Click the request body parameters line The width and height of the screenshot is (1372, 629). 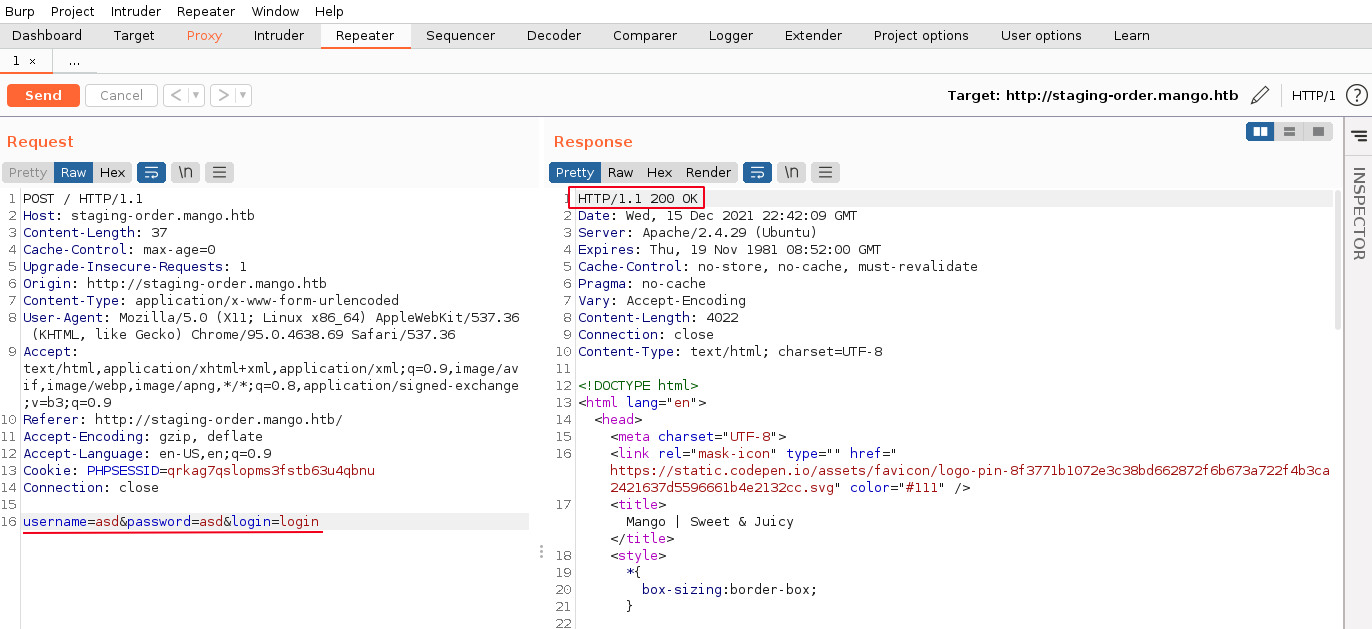coord(172,522)
